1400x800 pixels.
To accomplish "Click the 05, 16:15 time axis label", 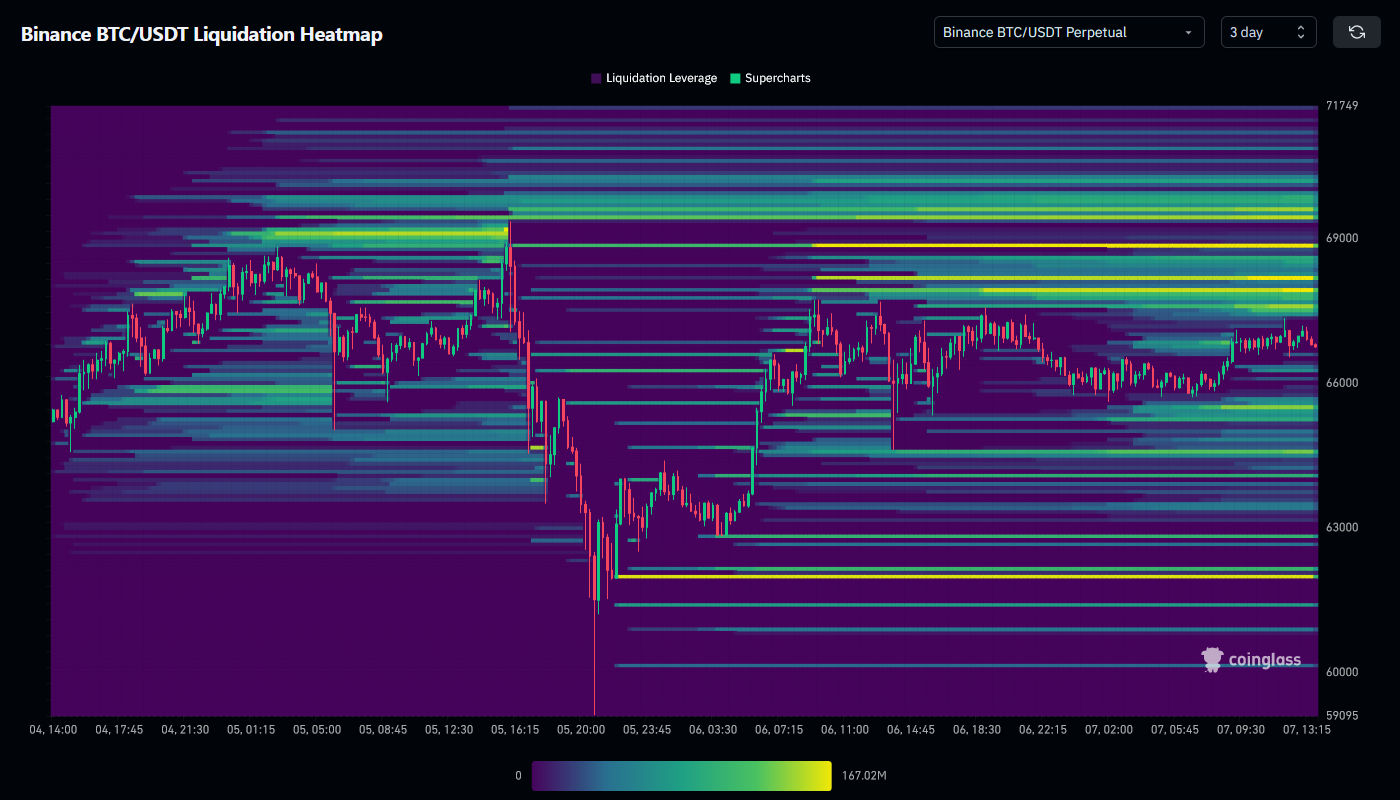I will [515, 730].
